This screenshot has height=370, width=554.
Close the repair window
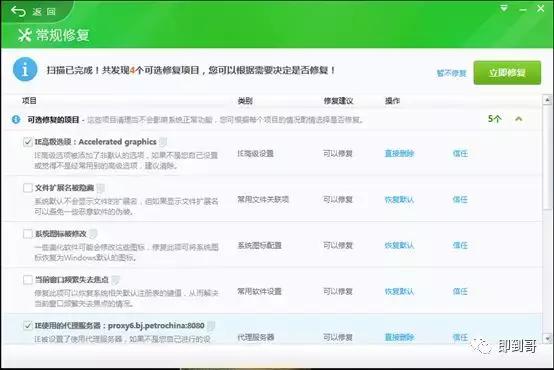541,8
